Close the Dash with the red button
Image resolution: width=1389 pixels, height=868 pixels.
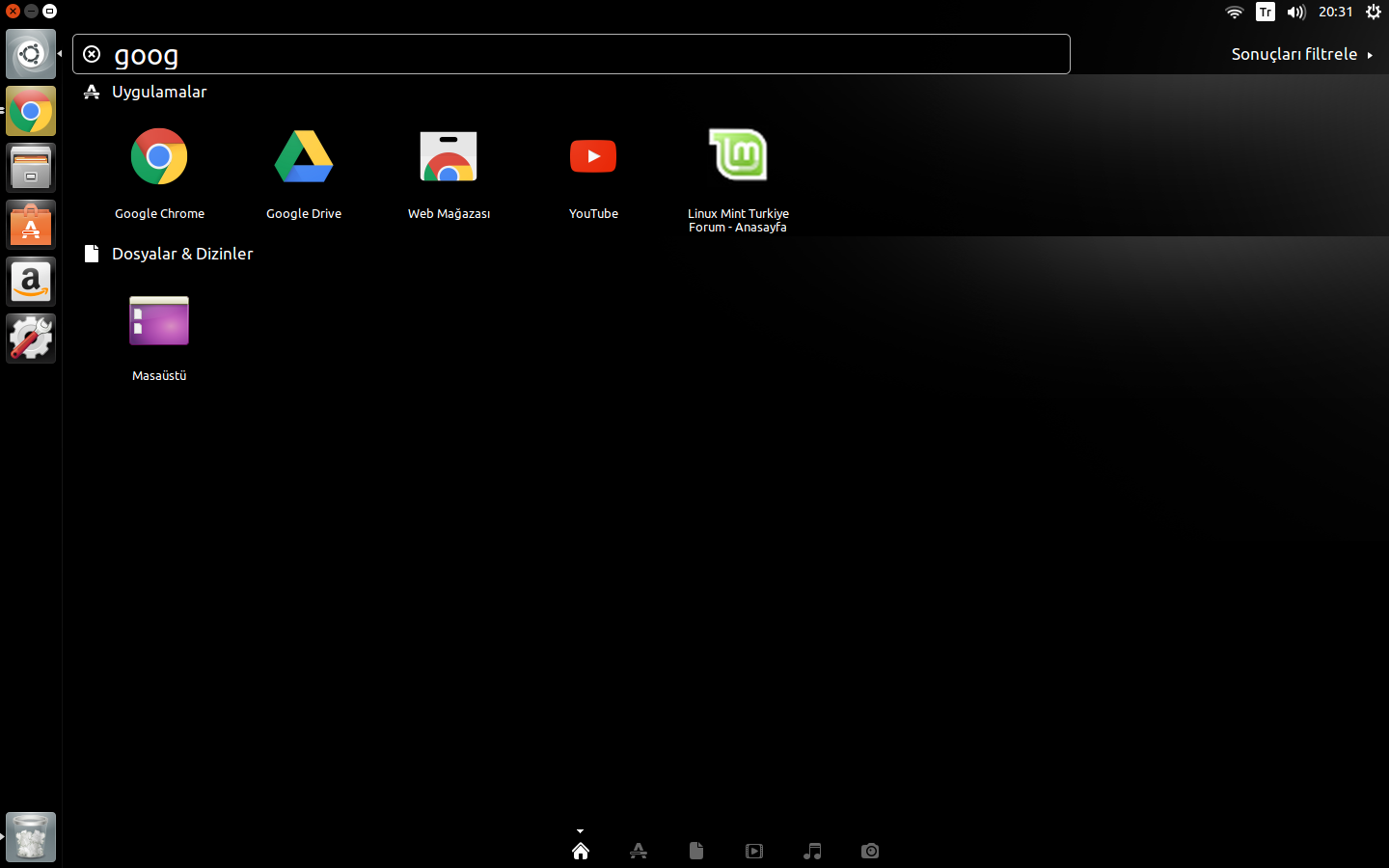coord(13,12)
